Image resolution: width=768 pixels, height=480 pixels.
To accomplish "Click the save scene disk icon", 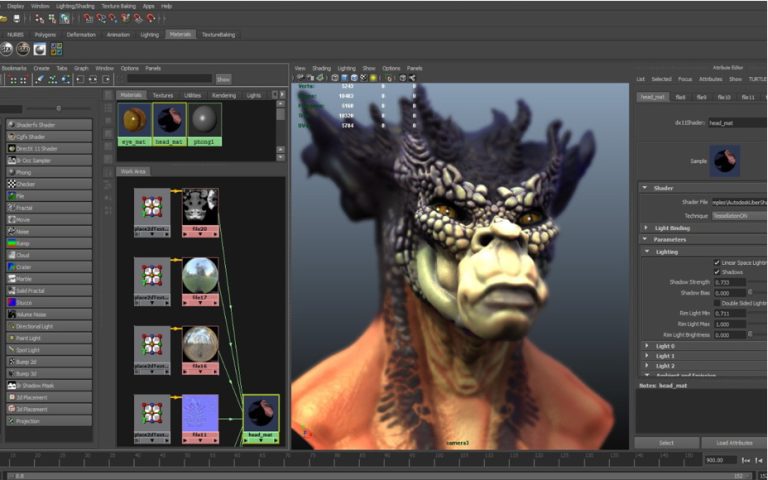I will point(16,19).
